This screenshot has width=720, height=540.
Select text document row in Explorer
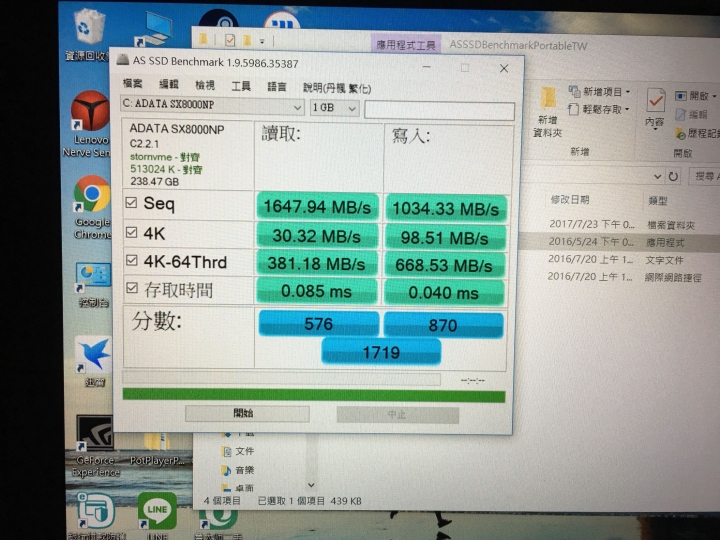tap(620, 260)
